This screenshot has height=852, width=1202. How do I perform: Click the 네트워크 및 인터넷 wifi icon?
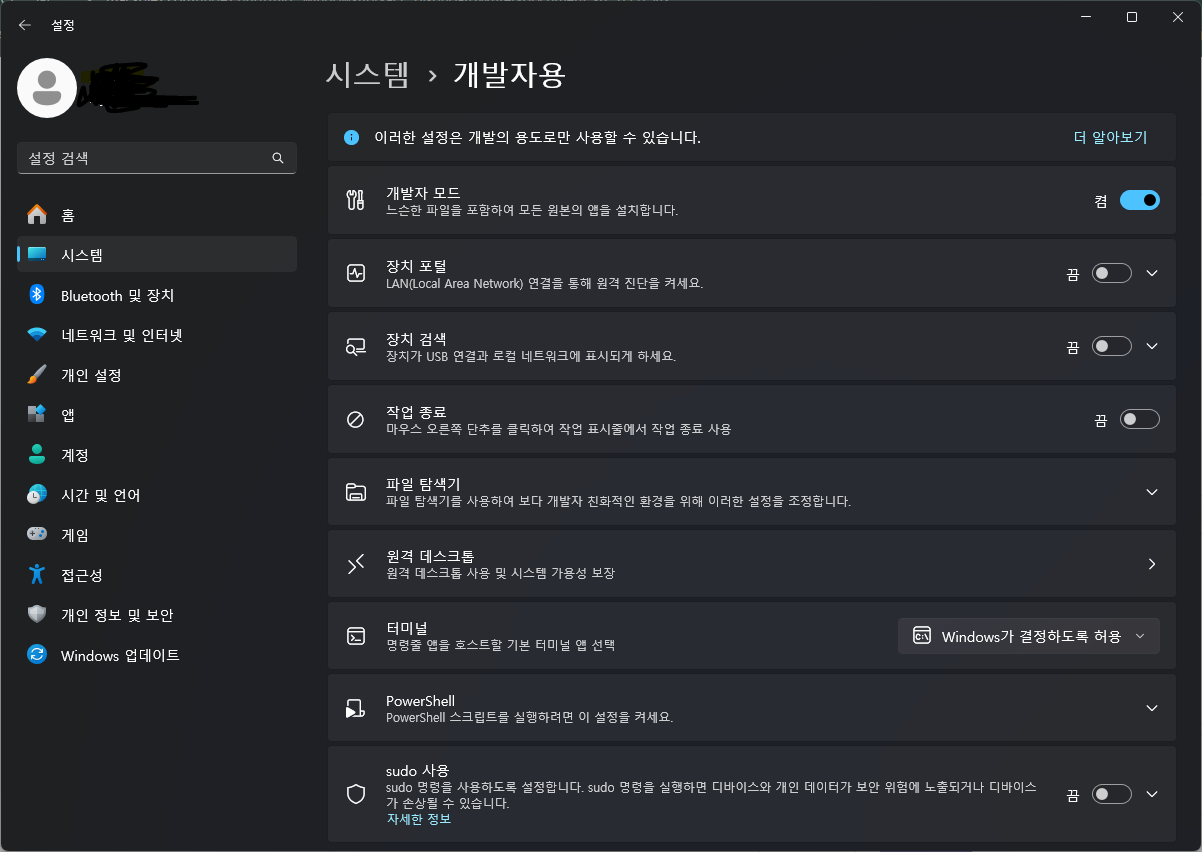tap(37, 335)
